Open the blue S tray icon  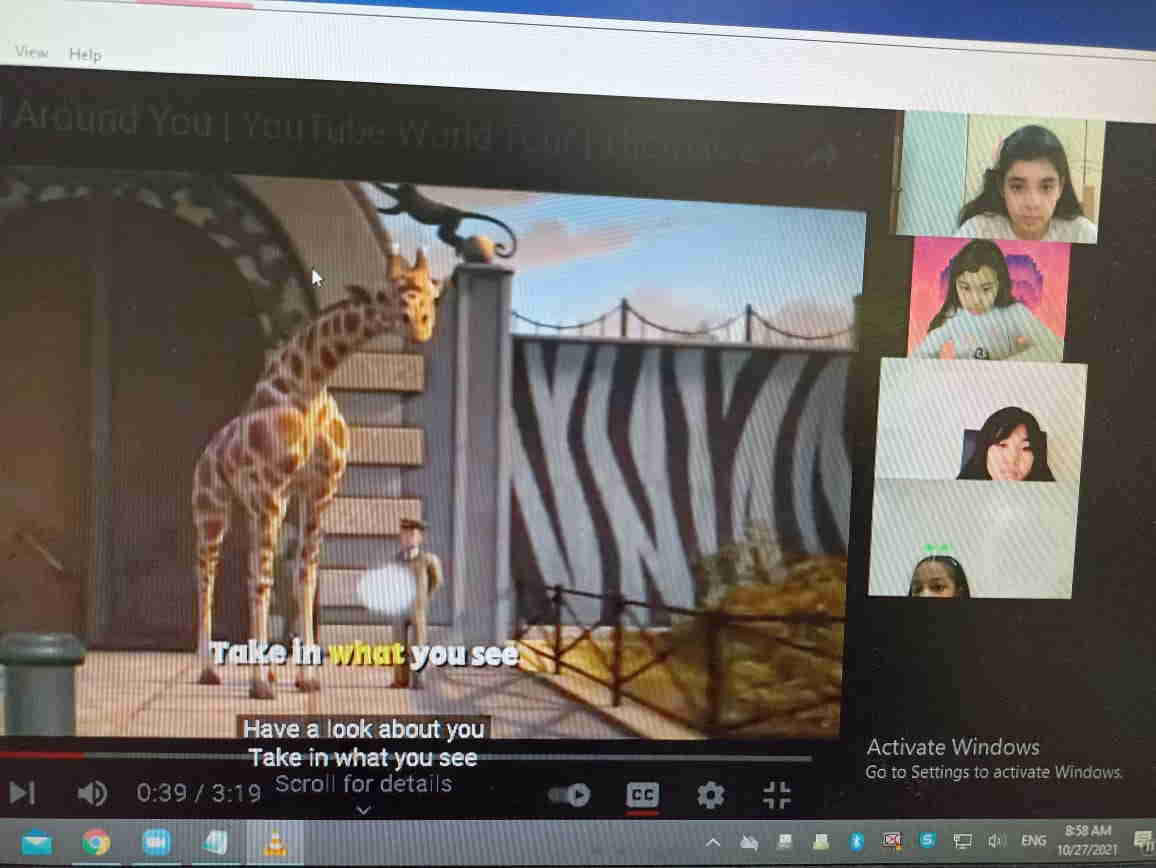[x=927, y=840]
